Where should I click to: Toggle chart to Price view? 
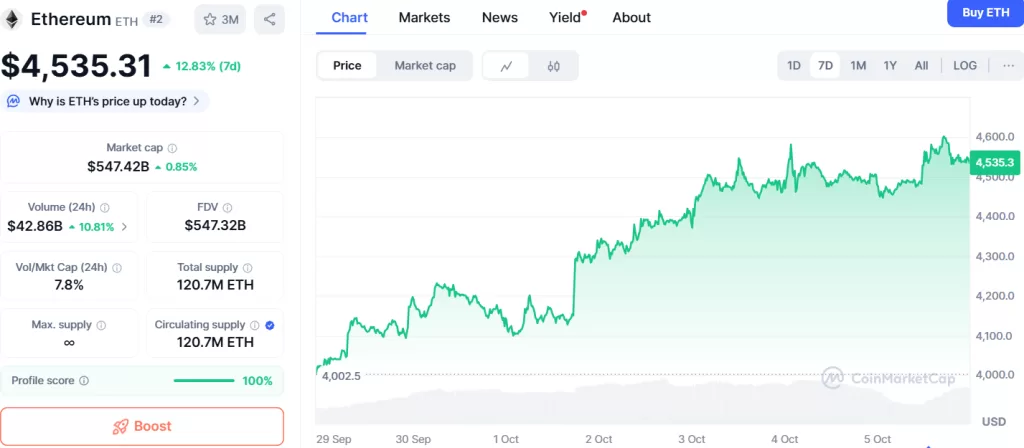pos(347,66)
